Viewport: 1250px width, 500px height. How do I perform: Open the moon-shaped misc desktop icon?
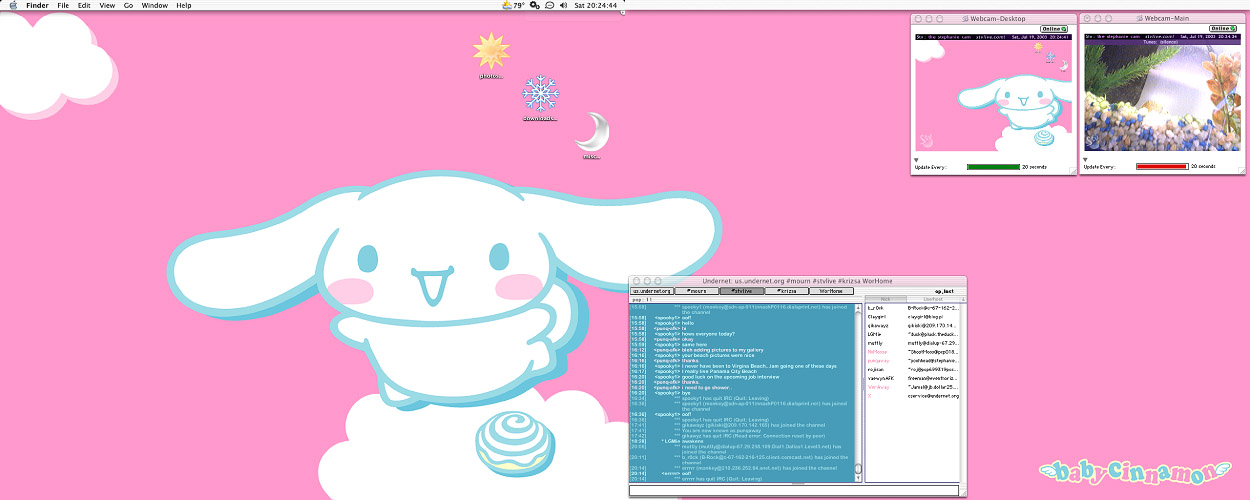click(592, 132)
